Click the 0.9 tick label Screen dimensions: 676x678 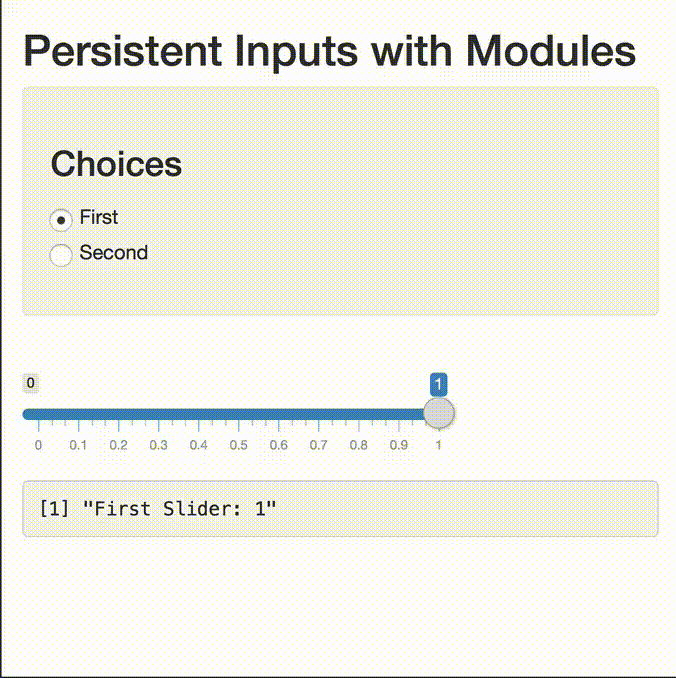[x=399, y=445]
